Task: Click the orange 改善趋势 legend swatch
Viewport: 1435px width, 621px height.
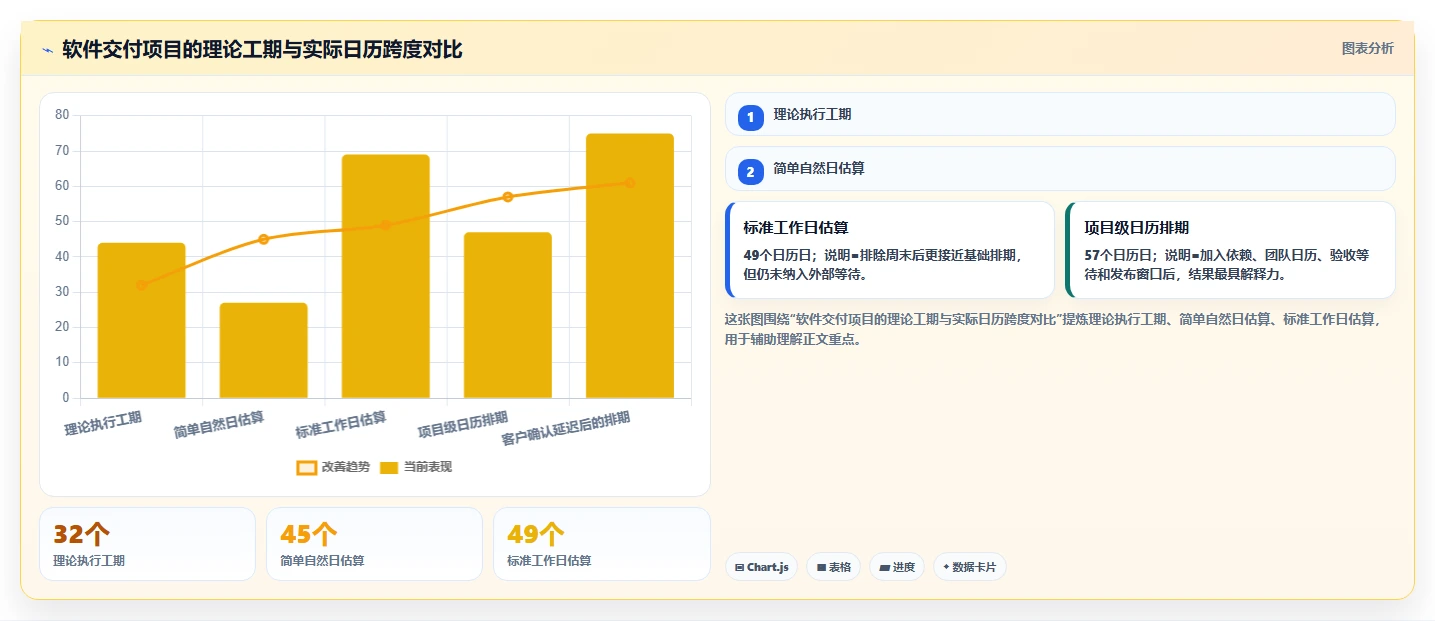Action: click(307, 468)
